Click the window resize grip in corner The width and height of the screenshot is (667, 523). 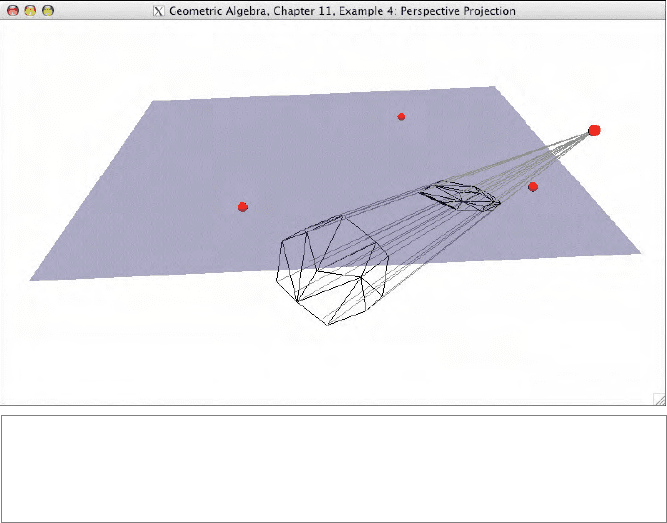pos(659,399)
